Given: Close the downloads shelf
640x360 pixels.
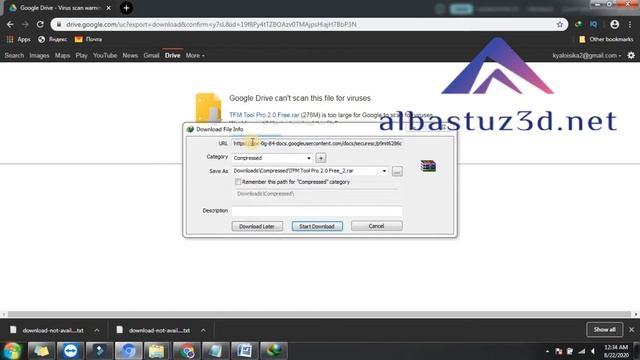Looking at the screenshot, I should (x=631, y=329).
